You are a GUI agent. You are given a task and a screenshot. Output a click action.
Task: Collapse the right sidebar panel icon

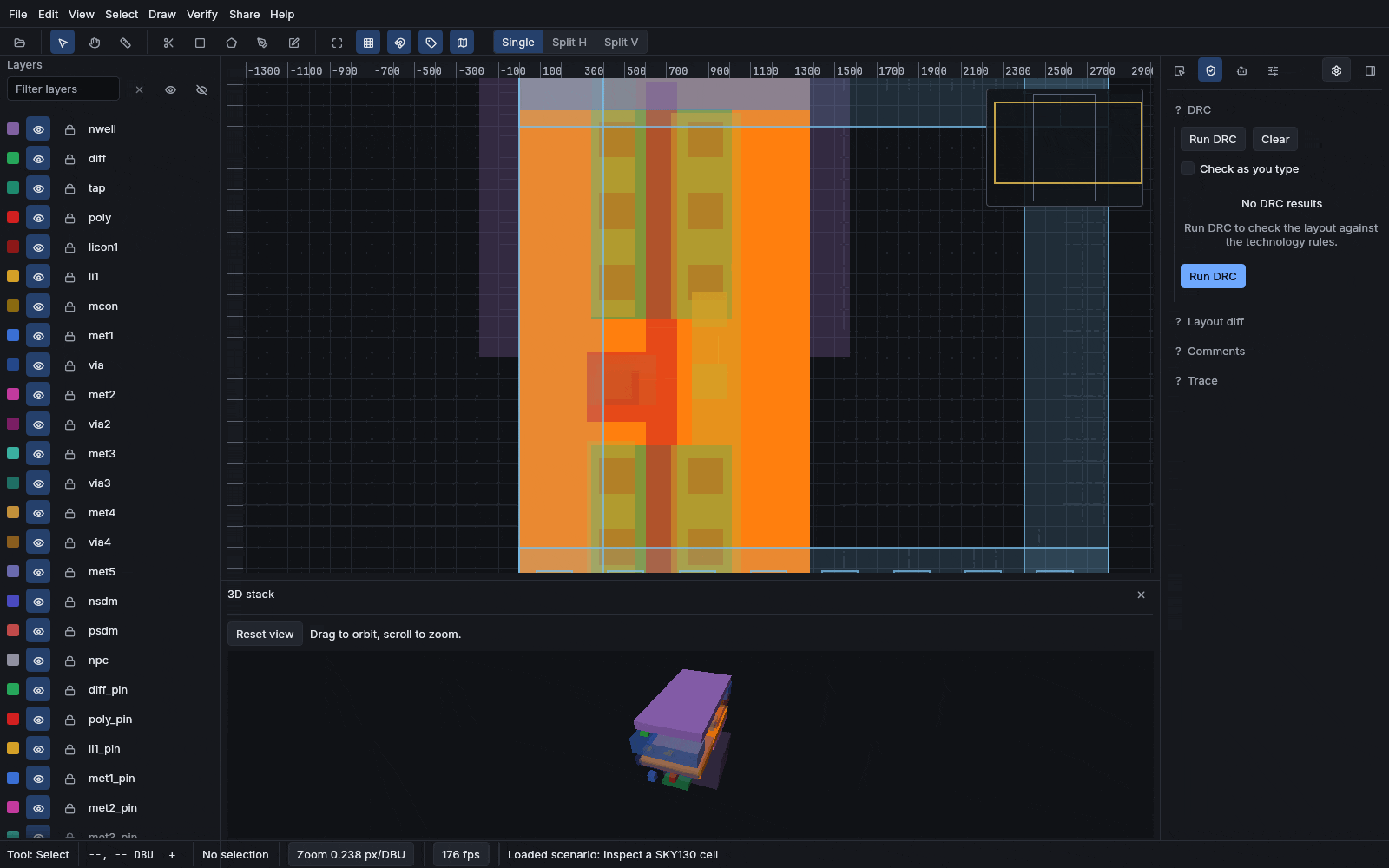tap(1370, 71)
